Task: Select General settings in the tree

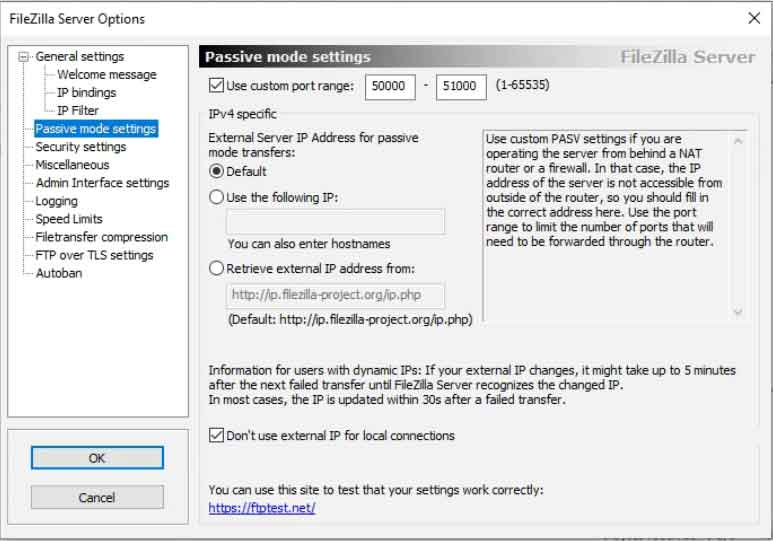Action: [x=79, y=57]
